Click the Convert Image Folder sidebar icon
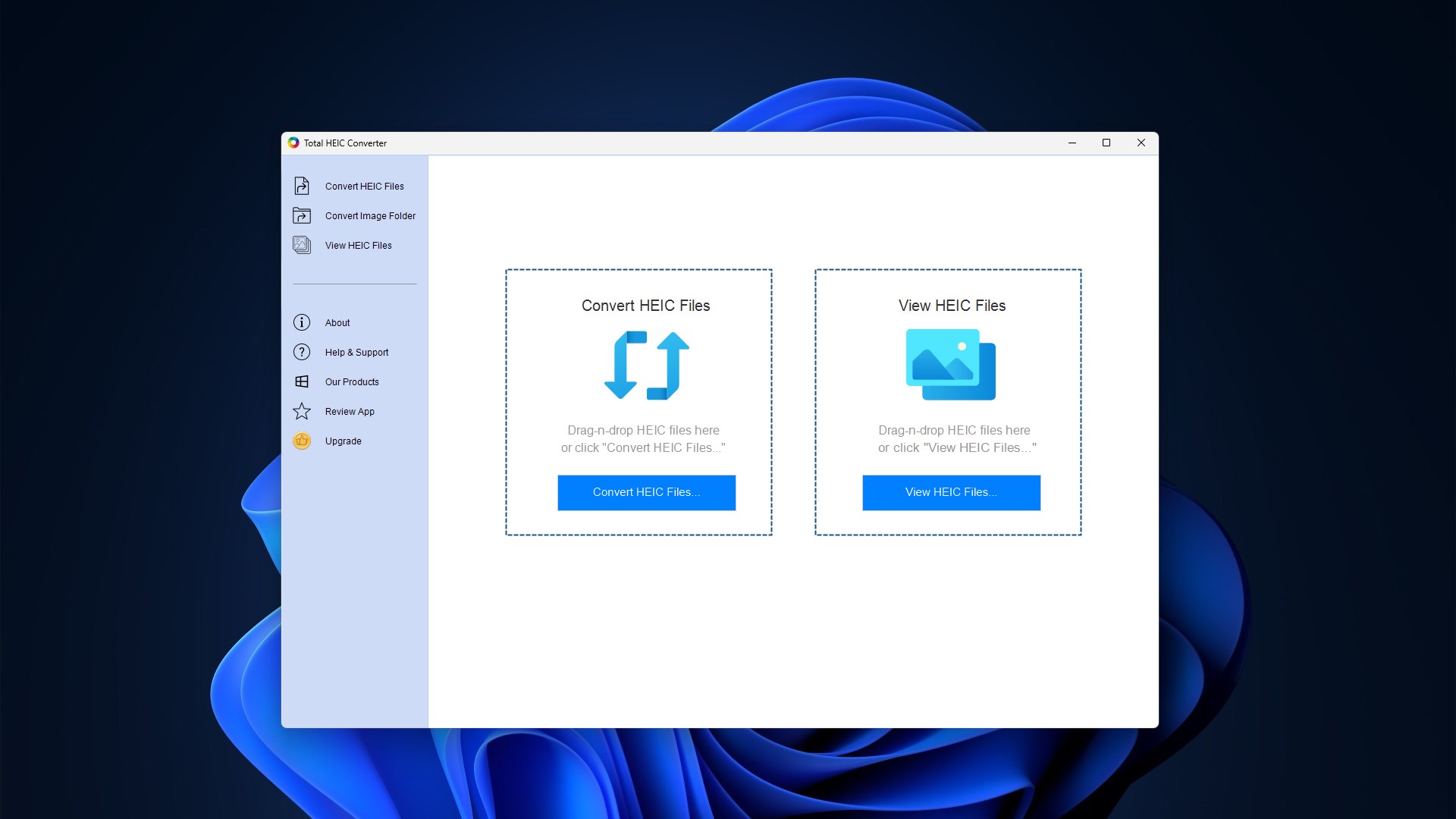The image size is (1456, 819). (x=302, y=216)
